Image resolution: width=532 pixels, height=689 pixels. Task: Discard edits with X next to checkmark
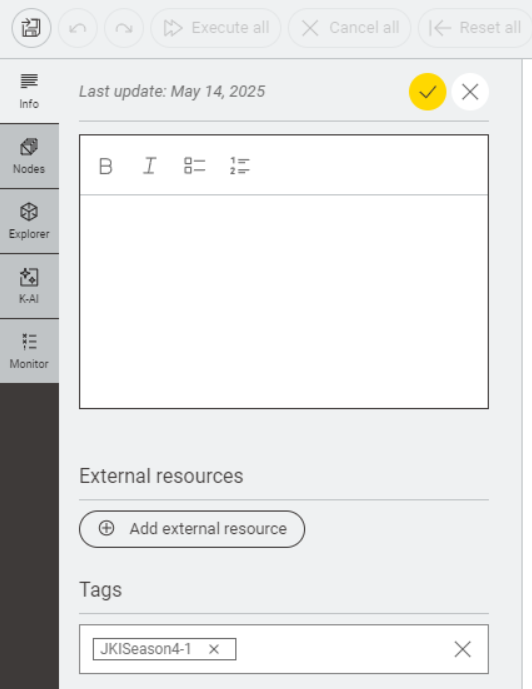(x=470, y=92)
